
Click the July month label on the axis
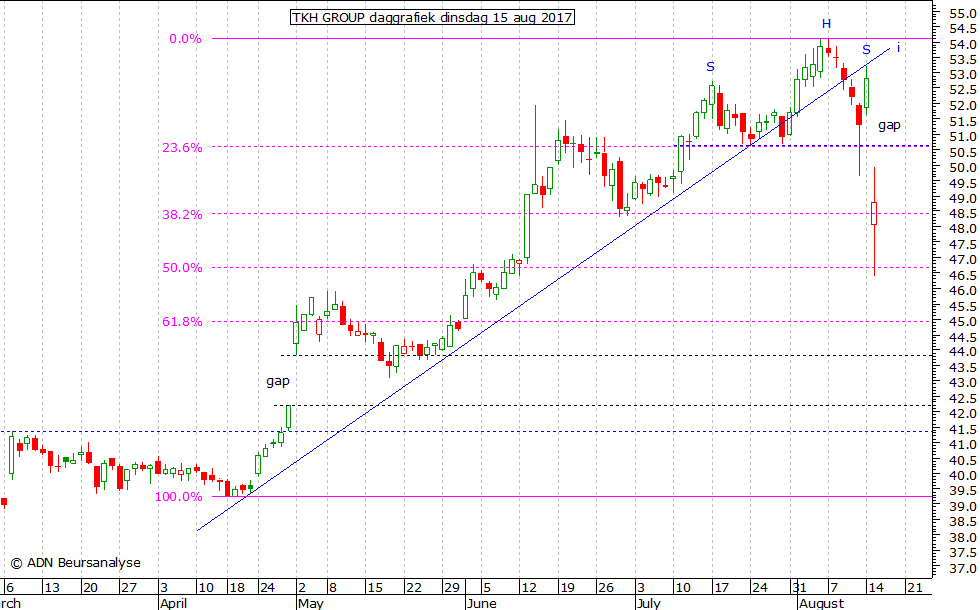(648, 603)
